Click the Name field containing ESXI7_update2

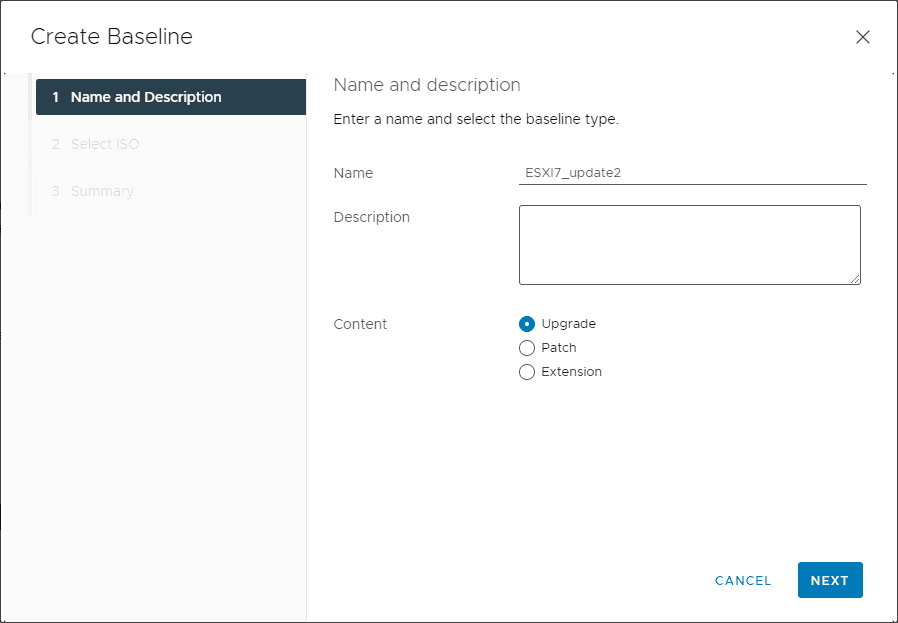pos(691,173)
